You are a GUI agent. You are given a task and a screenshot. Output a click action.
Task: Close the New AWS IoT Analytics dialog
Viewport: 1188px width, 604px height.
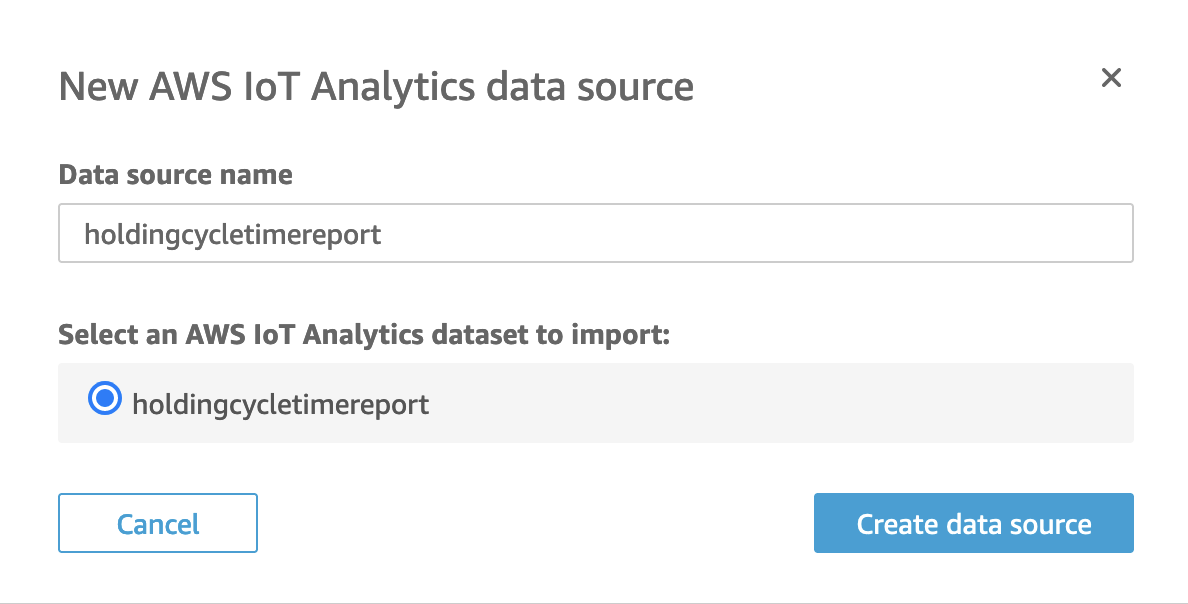pyautogui.click(x=1111, y=78)
